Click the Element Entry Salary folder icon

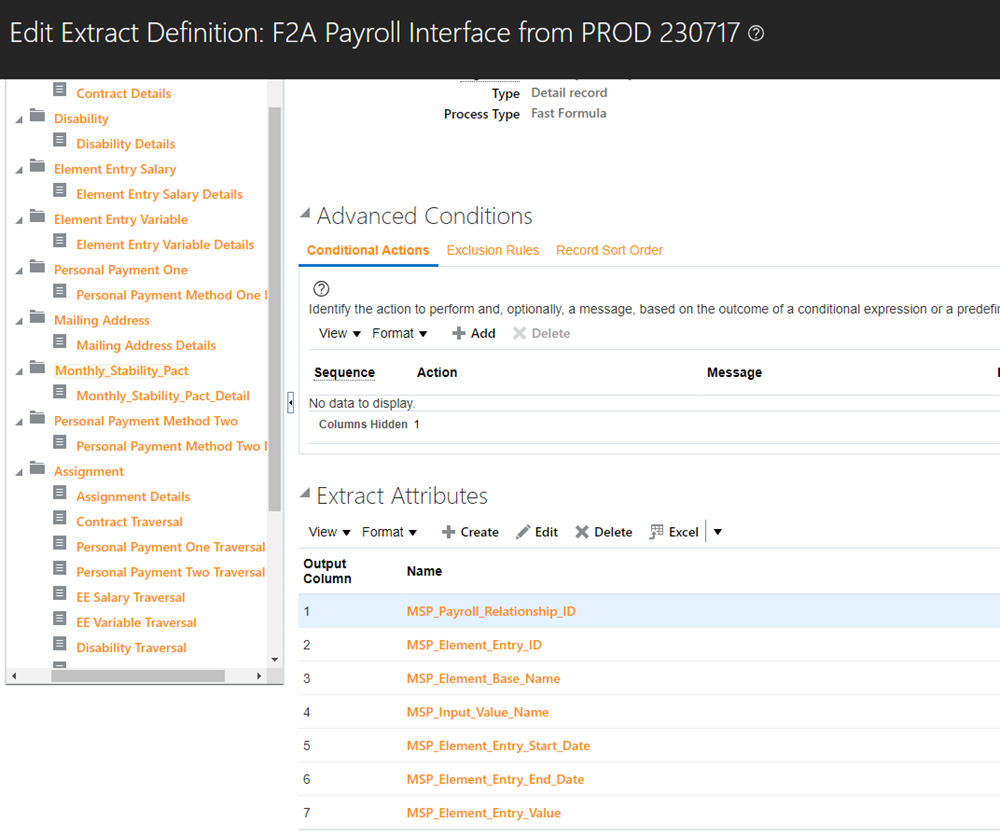point(38,166)
